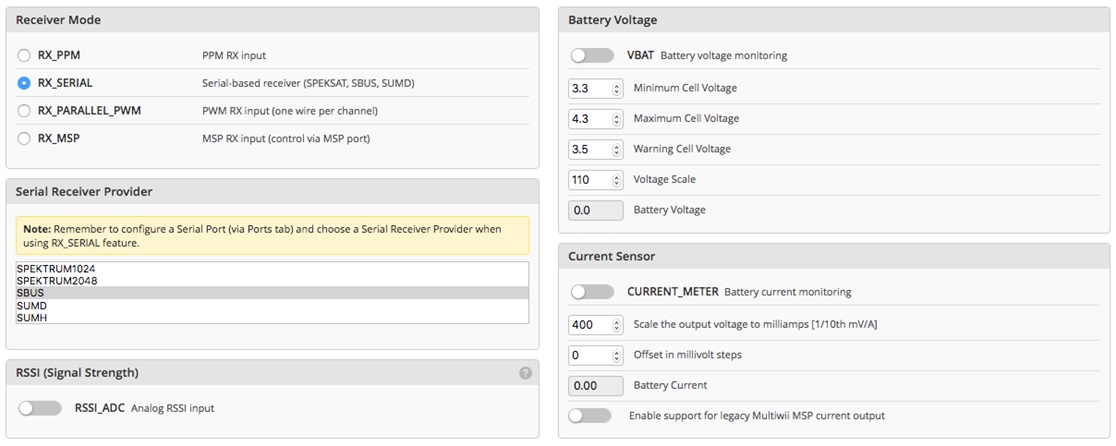The width and height of the screenshot is (1116, 446).
Task: Click the Battery Current readout 0.00
Action: [x=596, y=386]
